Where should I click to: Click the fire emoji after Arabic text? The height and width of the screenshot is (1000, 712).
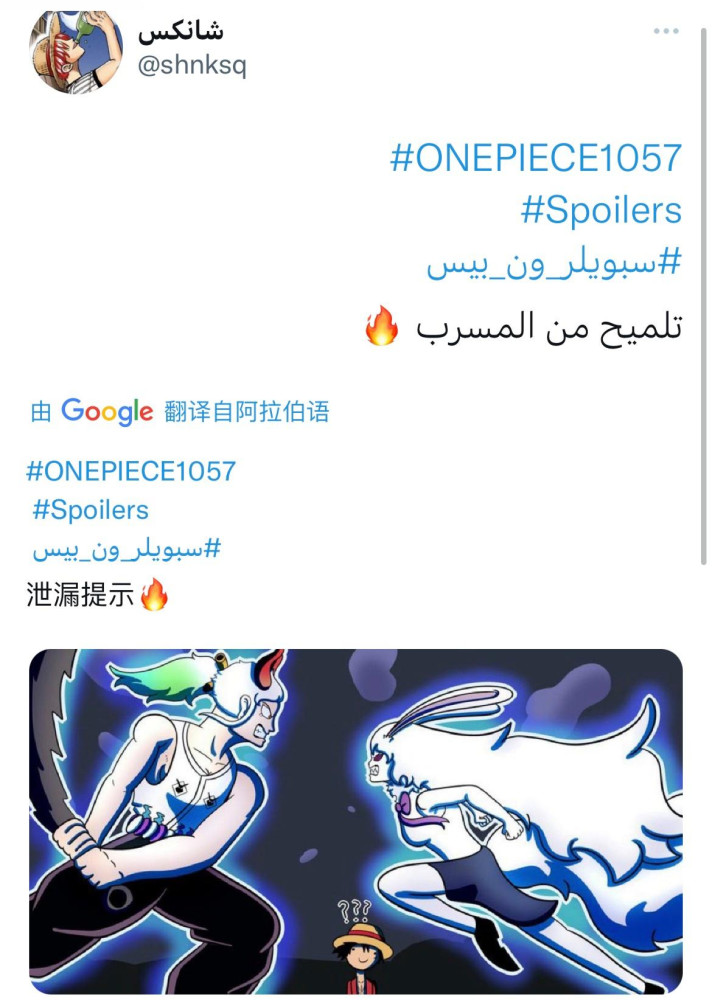(x=382, y=326)
